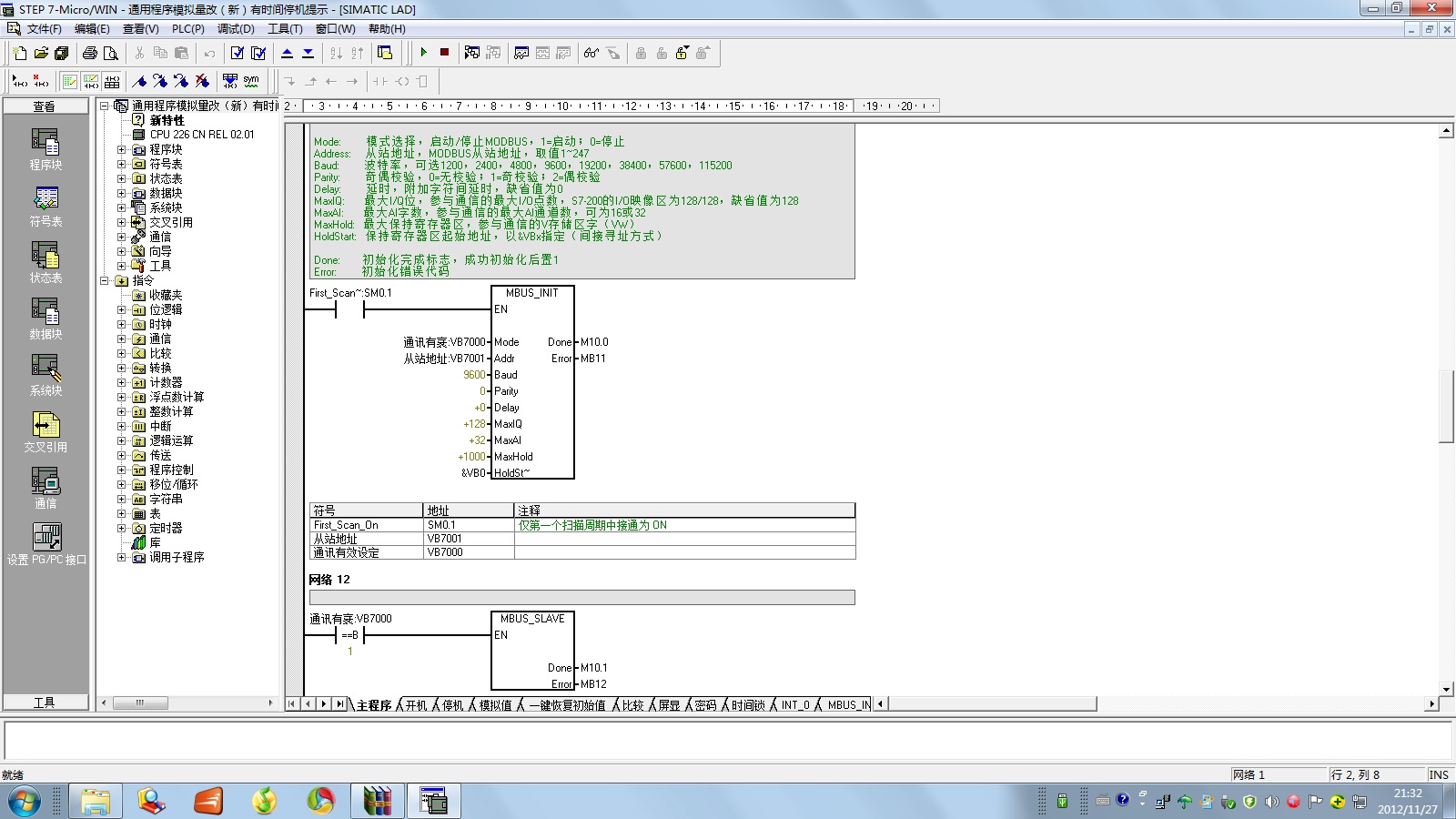The image size is (1456, 819).
Task: Click the eyeglasses program status icon
Action: pos(591,53)
